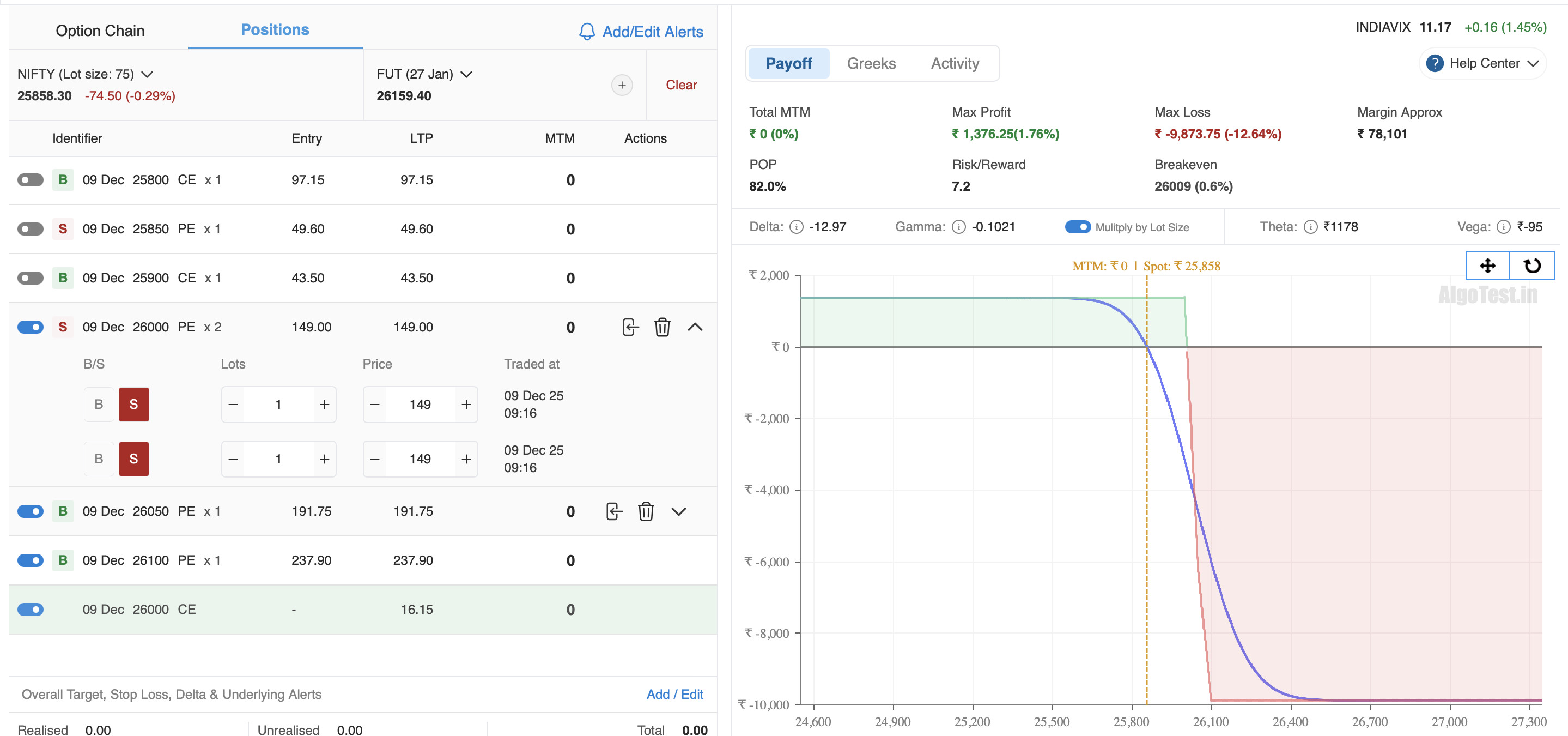1568x736 pixels.
Task: Increase lots on first 26000 PE leg
Action: pos(324,405)
